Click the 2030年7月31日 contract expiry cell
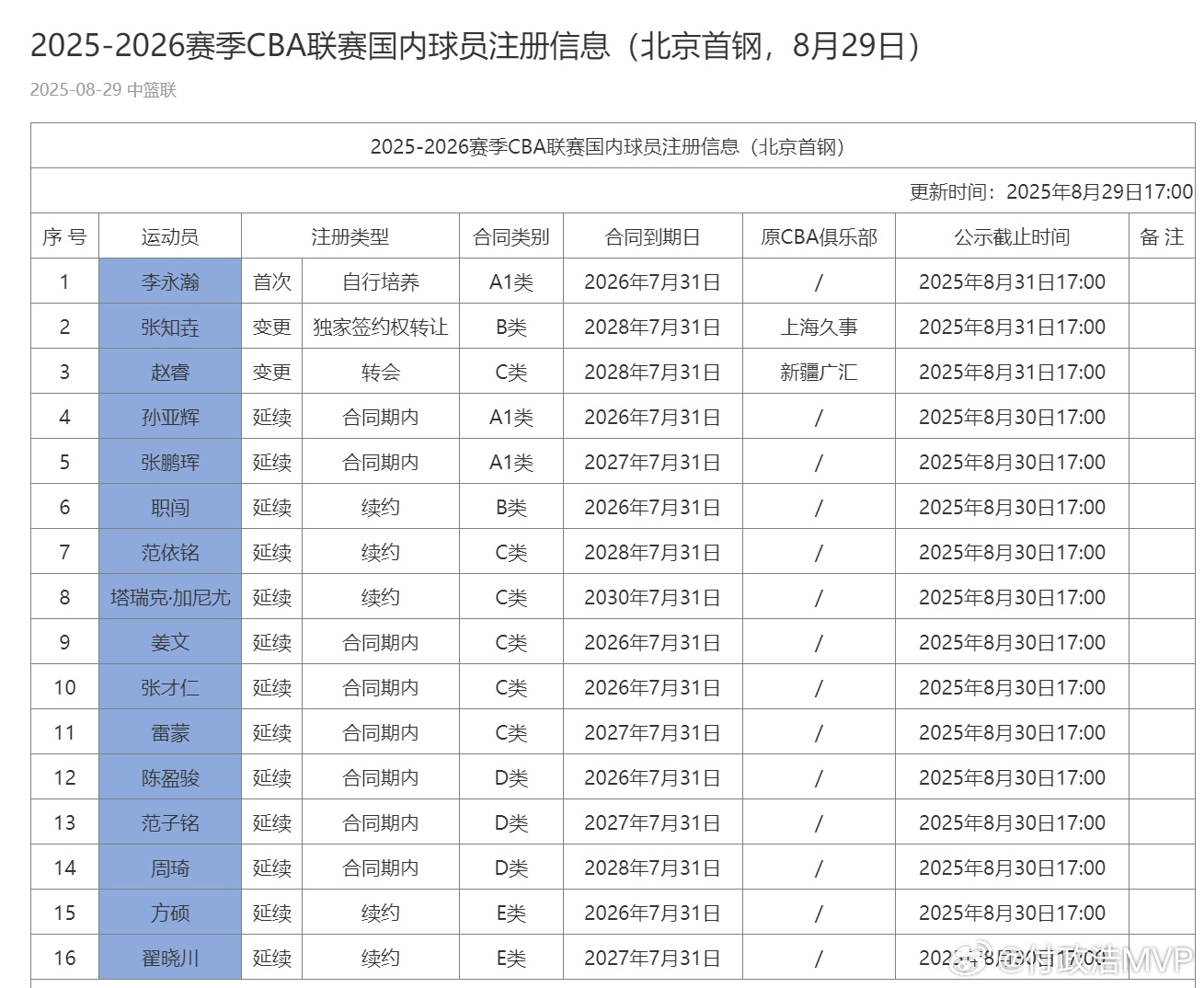 [653, 597]
